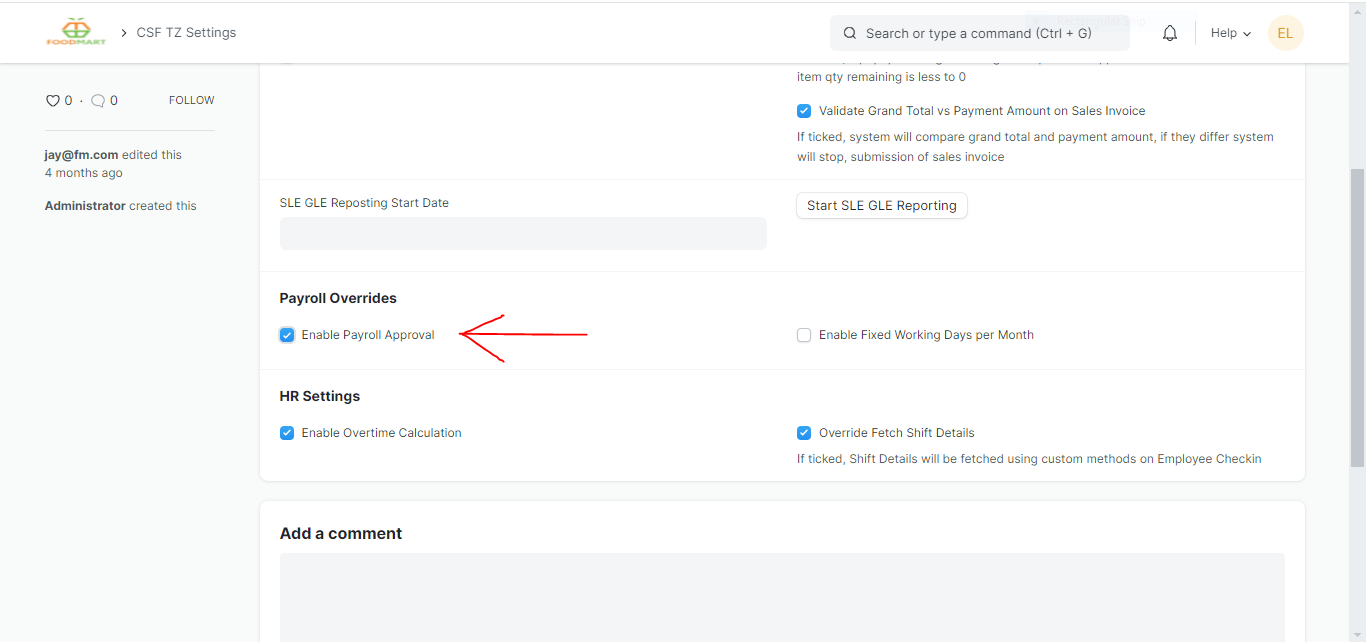Open the EL user avatar menu
This screenshot has height=642, width=1366.
1285,33
